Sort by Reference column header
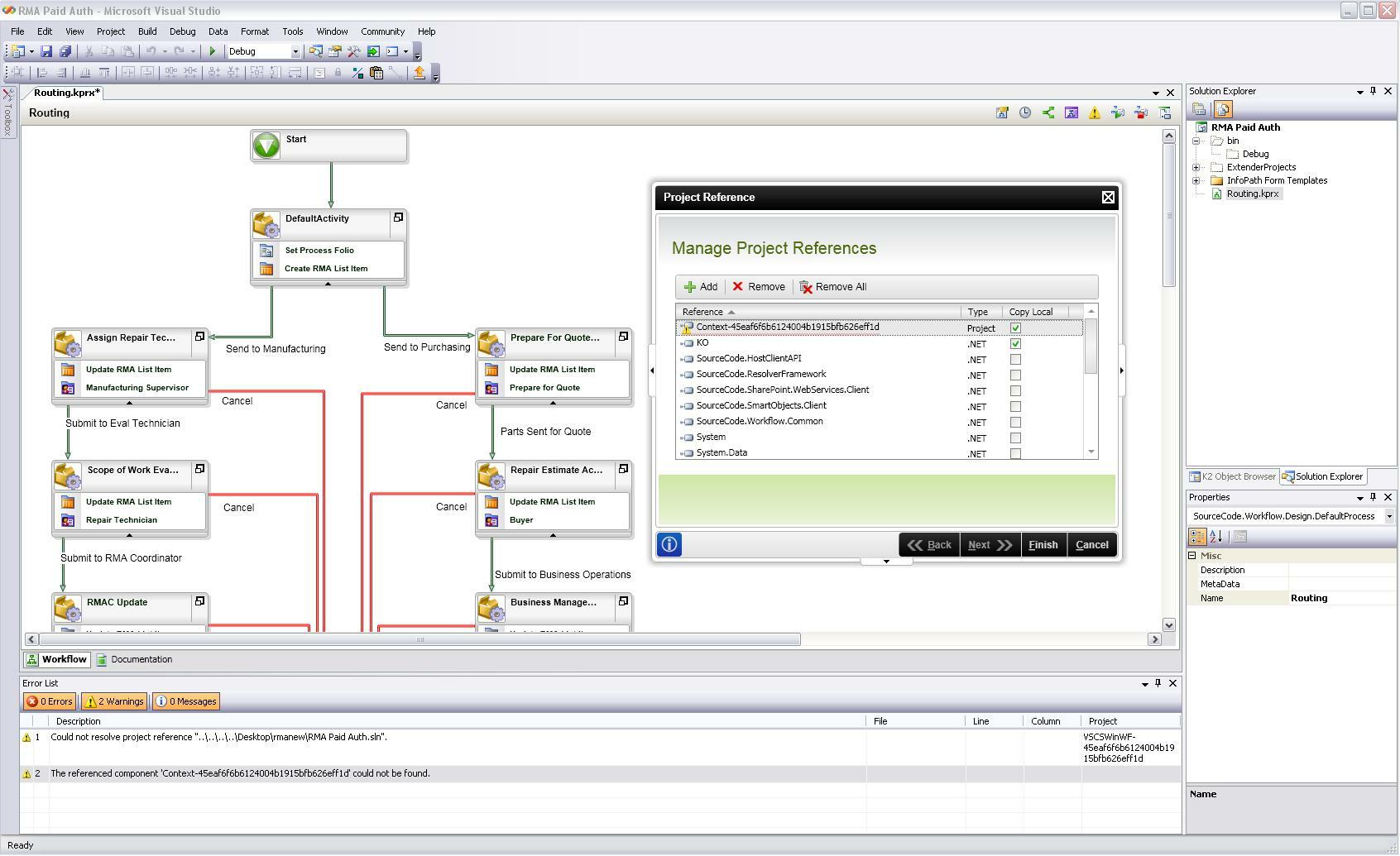1400x856 pixels. click(817, 312)
